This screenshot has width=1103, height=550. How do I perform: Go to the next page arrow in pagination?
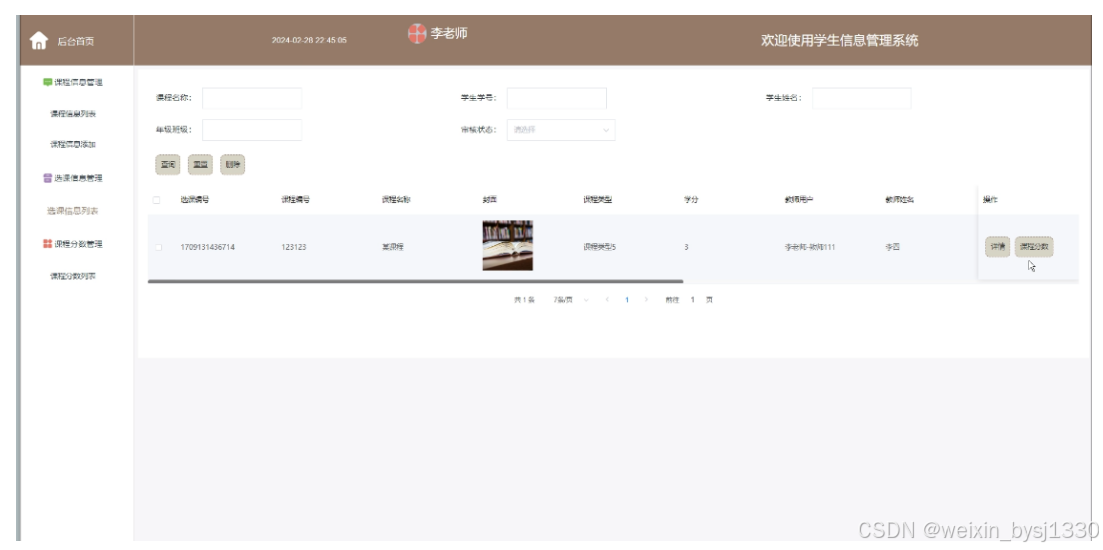click(646, 300)
